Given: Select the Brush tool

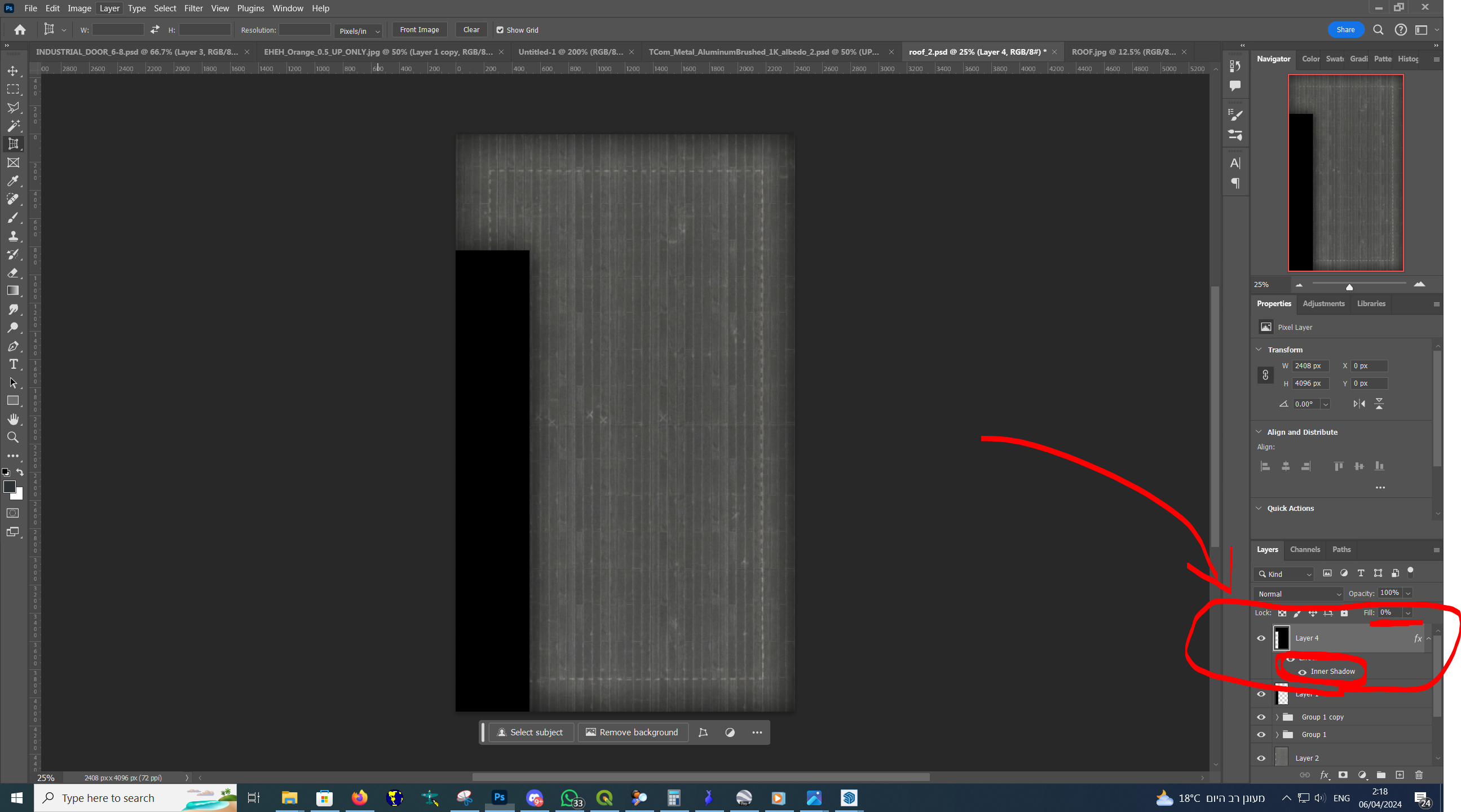Looking at the screenshot, I should pos(12,218).
